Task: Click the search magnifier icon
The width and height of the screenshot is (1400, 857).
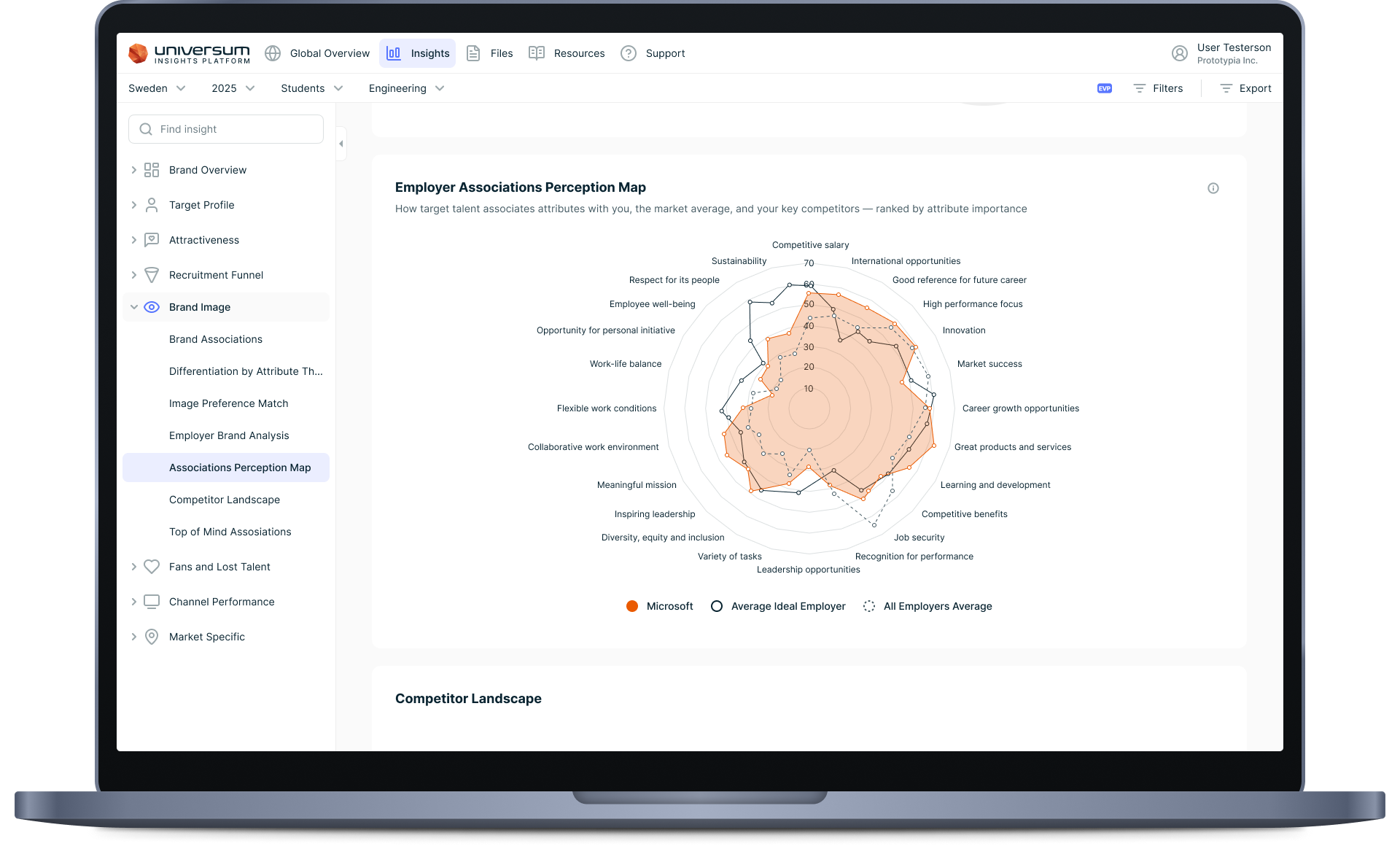Action: pyautogui.click(x=146, y=129)
